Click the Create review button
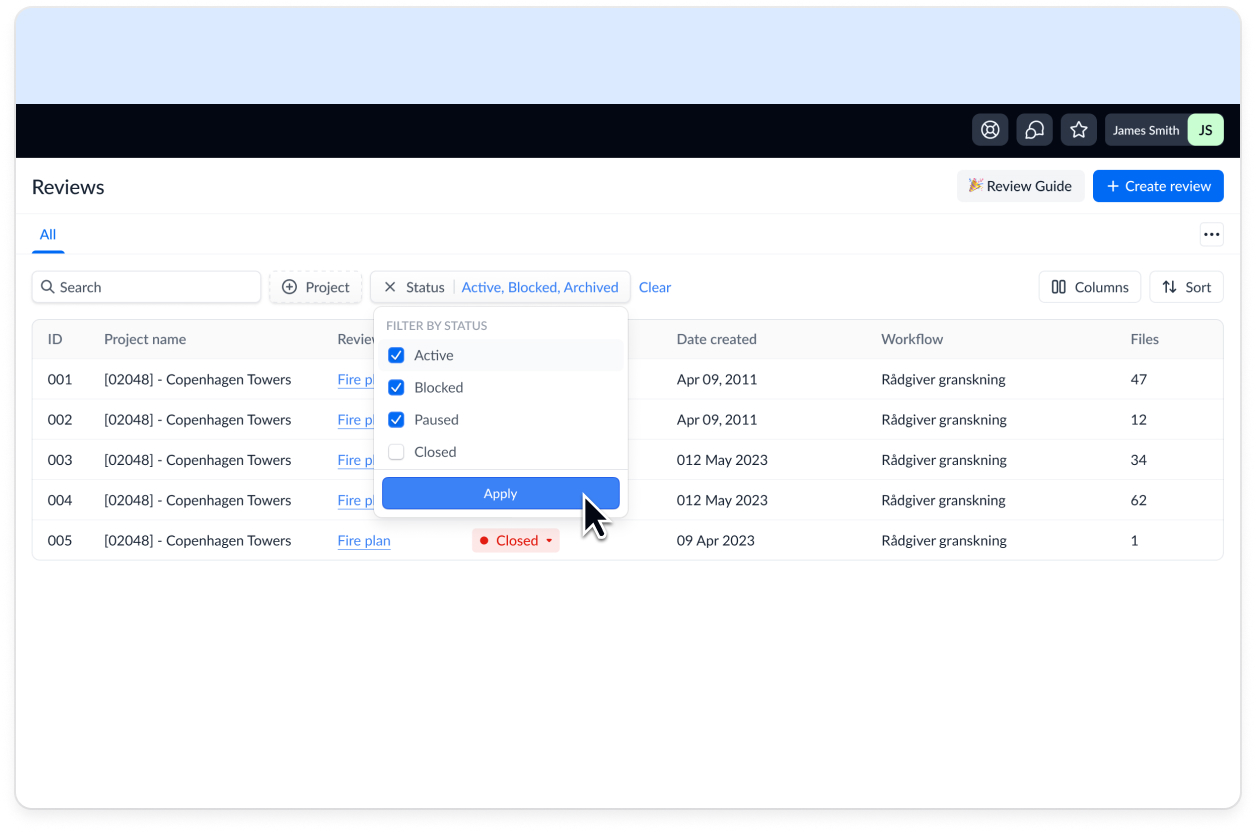The image size is (1256, 832). (1157, 186)
